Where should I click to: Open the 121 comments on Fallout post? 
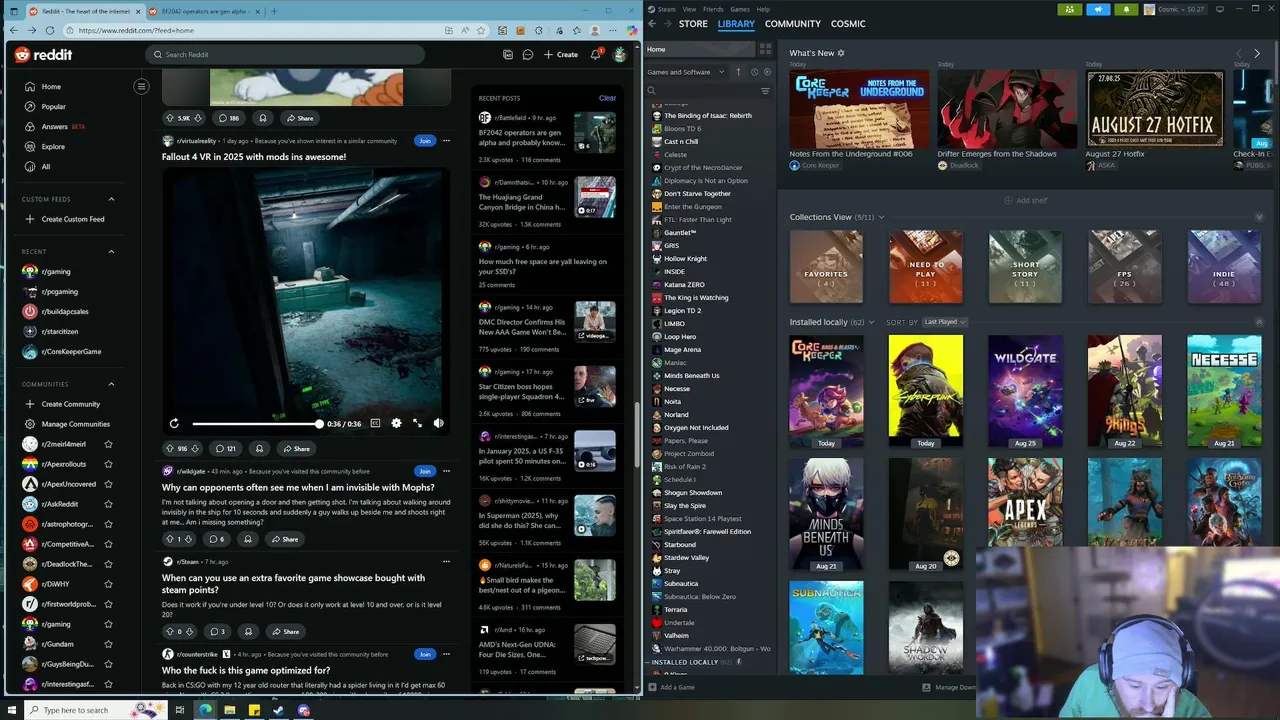tap(225, 449)
